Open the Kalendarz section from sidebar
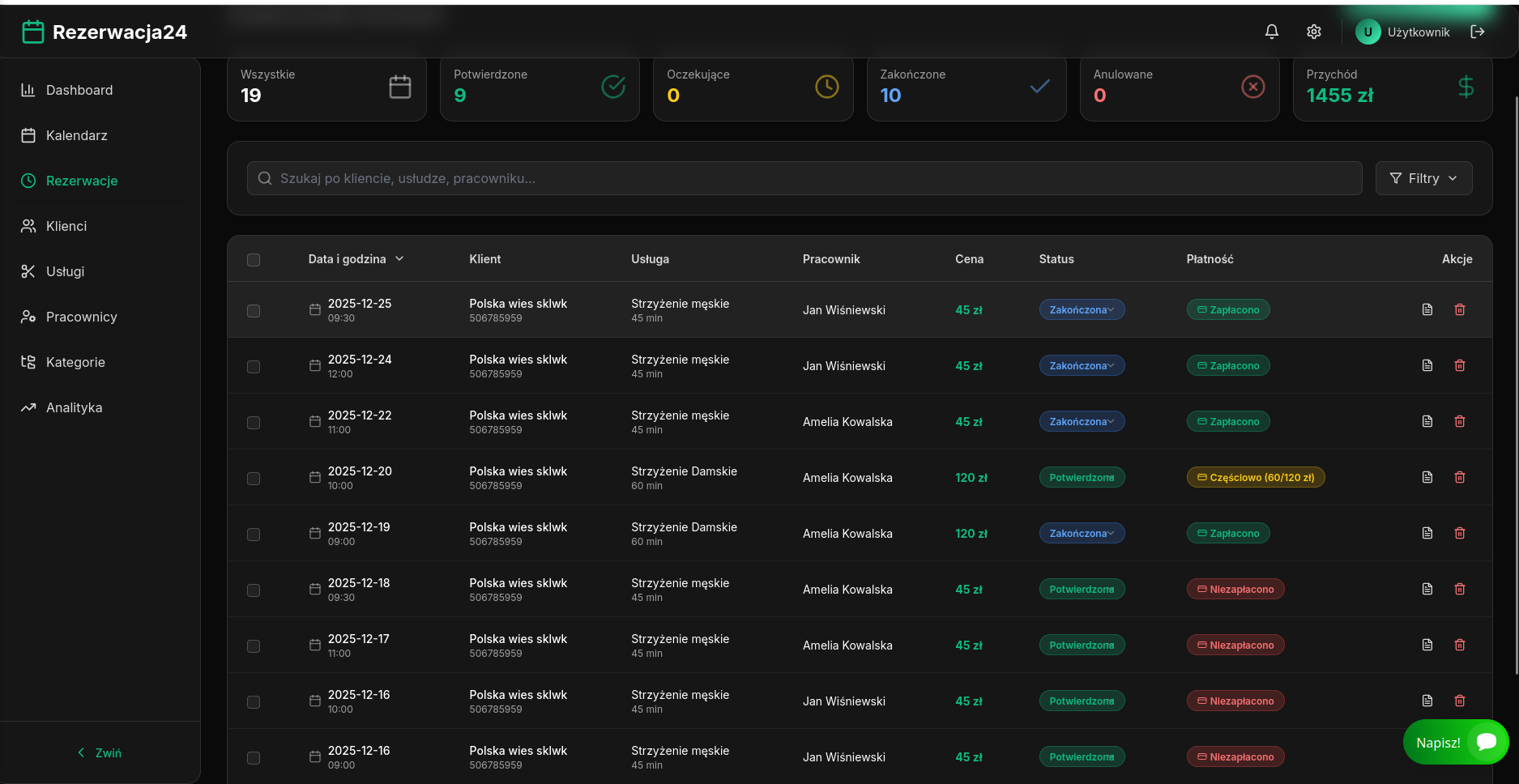The image size is (1519, 784). point(75,135)
